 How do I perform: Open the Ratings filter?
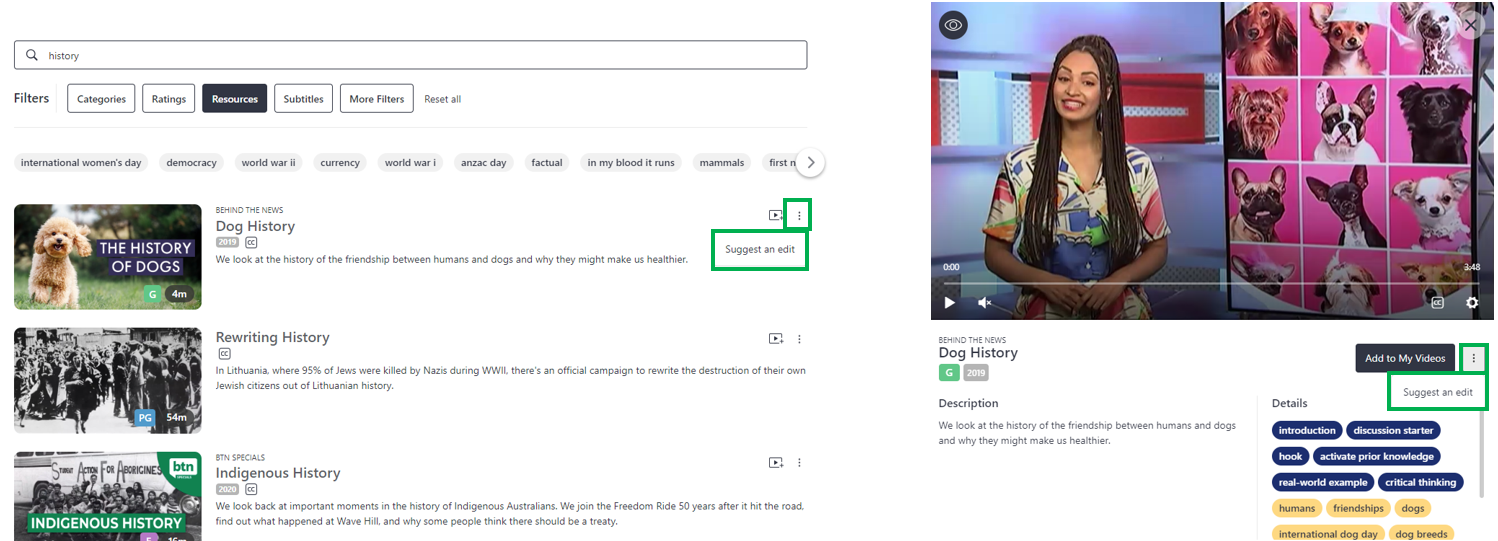169,99
